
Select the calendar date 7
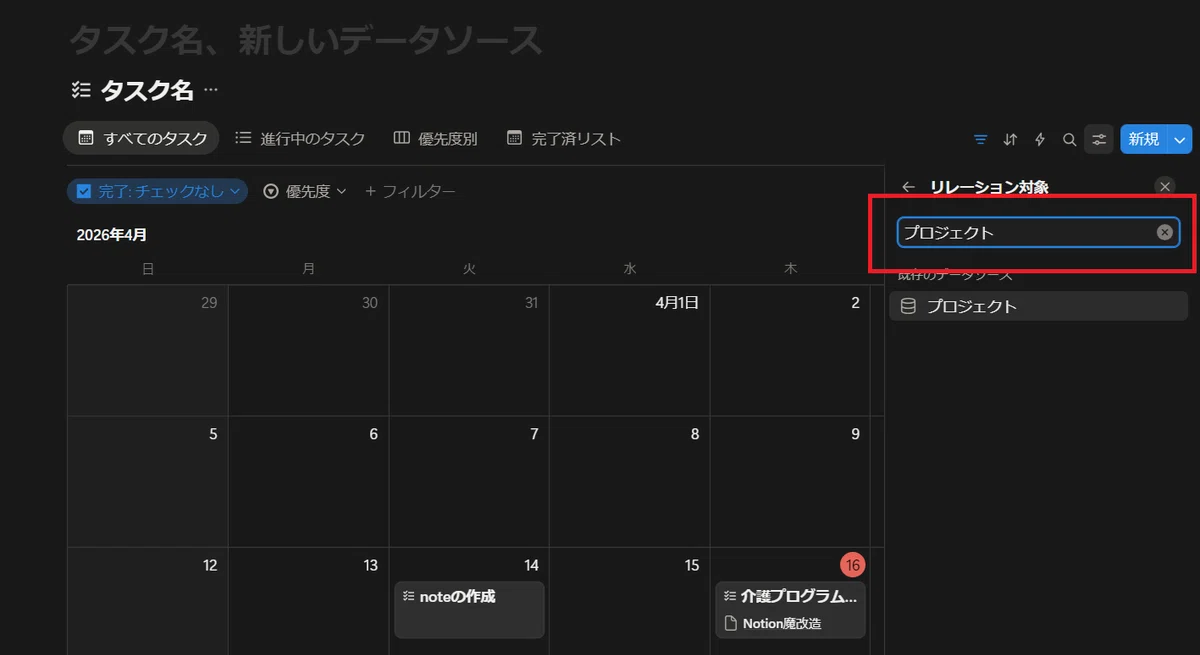[534, 434]
